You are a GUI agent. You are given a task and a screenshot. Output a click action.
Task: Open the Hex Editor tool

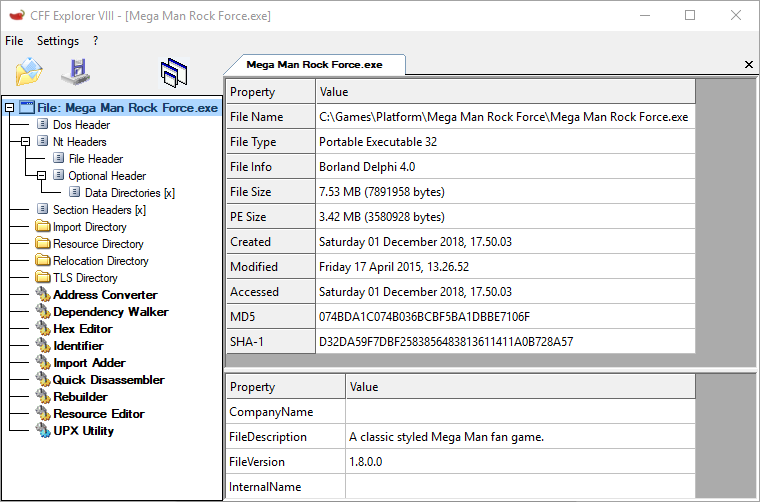[x=83, y=329]
